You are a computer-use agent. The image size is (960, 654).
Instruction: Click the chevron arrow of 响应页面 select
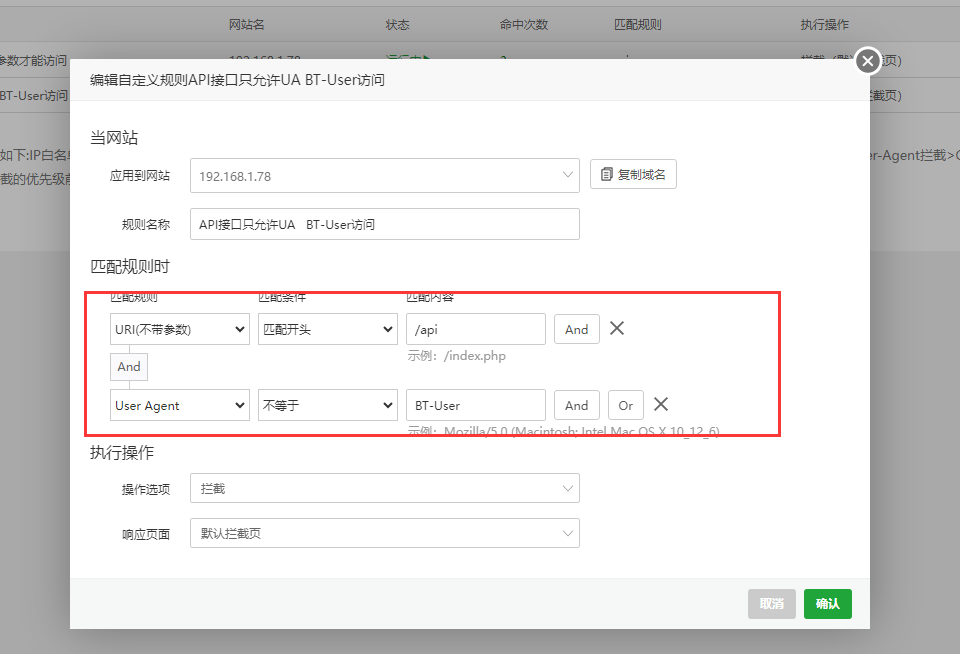[568, 533]
